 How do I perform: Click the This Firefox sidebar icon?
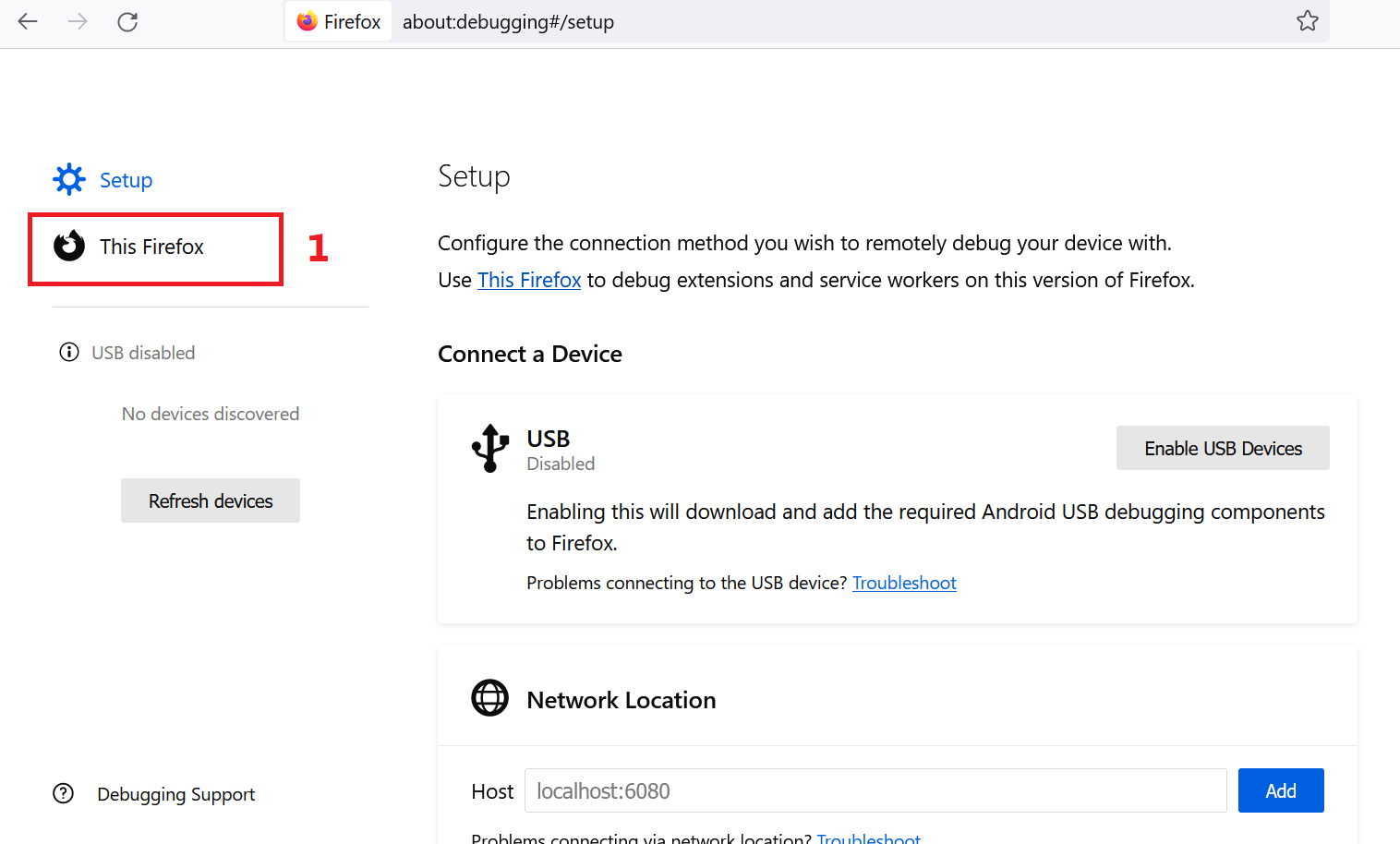pyautogui.click(x=69, y=247)
